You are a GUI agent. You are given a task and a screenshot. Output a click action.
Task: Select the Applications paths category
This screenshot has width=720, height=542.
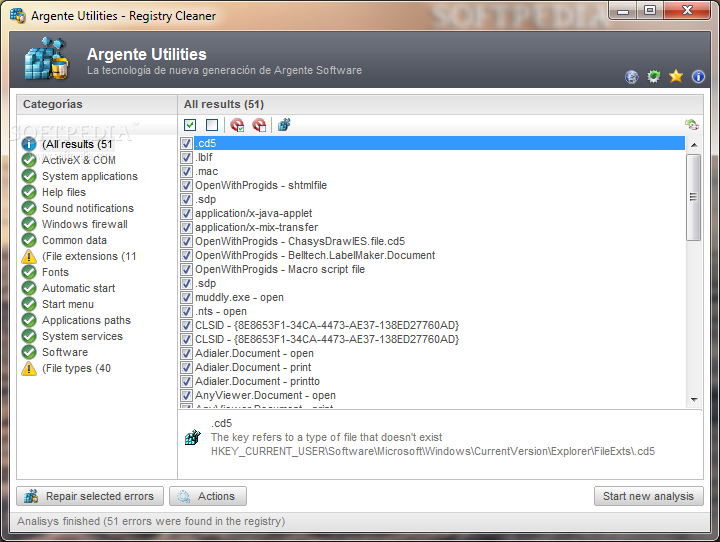click(86, 320)
